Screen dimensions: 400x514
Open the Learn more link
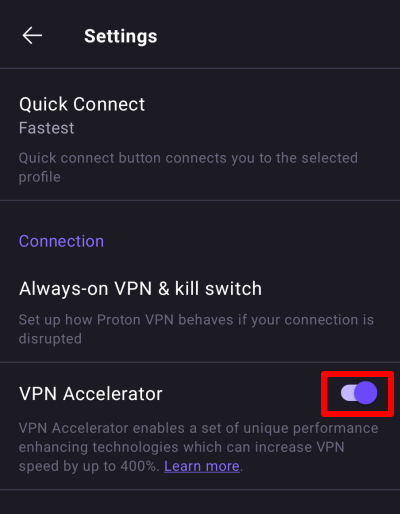coord(202,466)
